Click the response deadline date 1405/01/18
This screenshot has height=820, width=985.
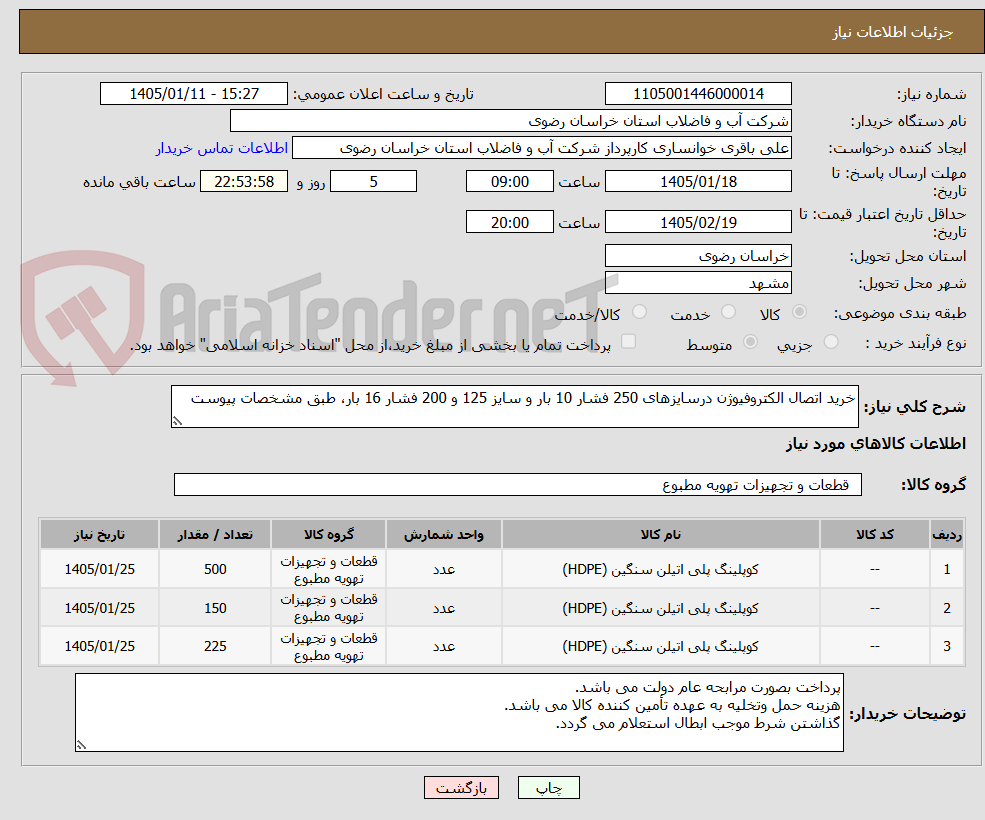(x=698, y=182)
